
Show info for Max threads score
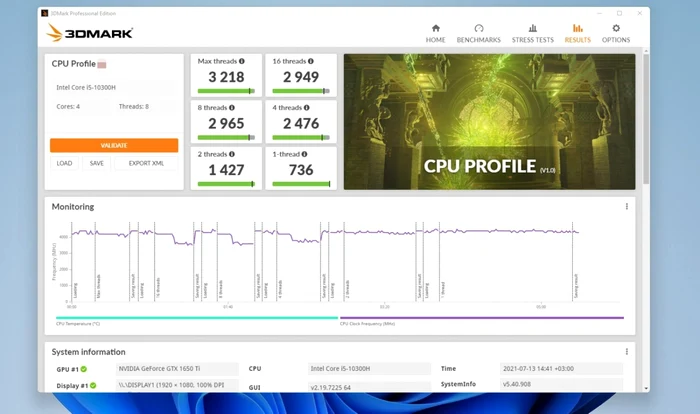242,61
